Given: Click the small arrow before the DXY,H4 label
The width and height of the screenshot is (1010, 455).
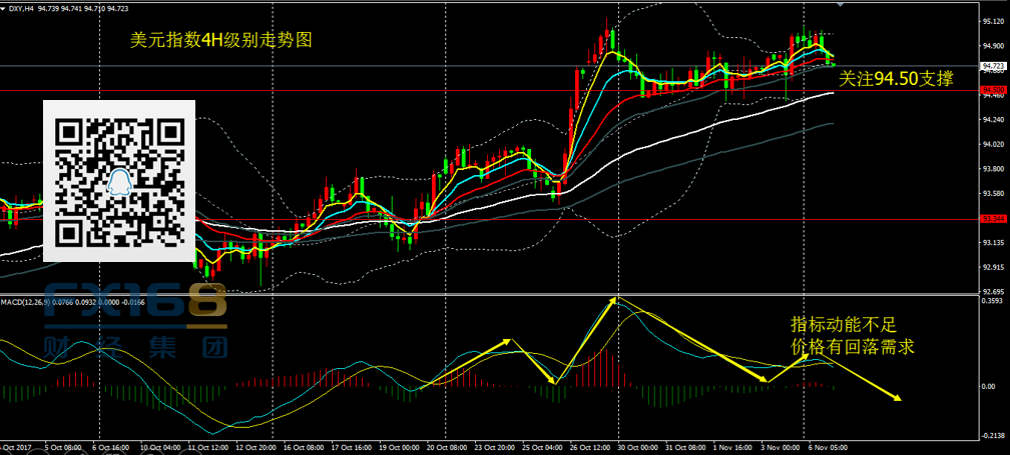Looking at the screenshot, I should 4,10.
